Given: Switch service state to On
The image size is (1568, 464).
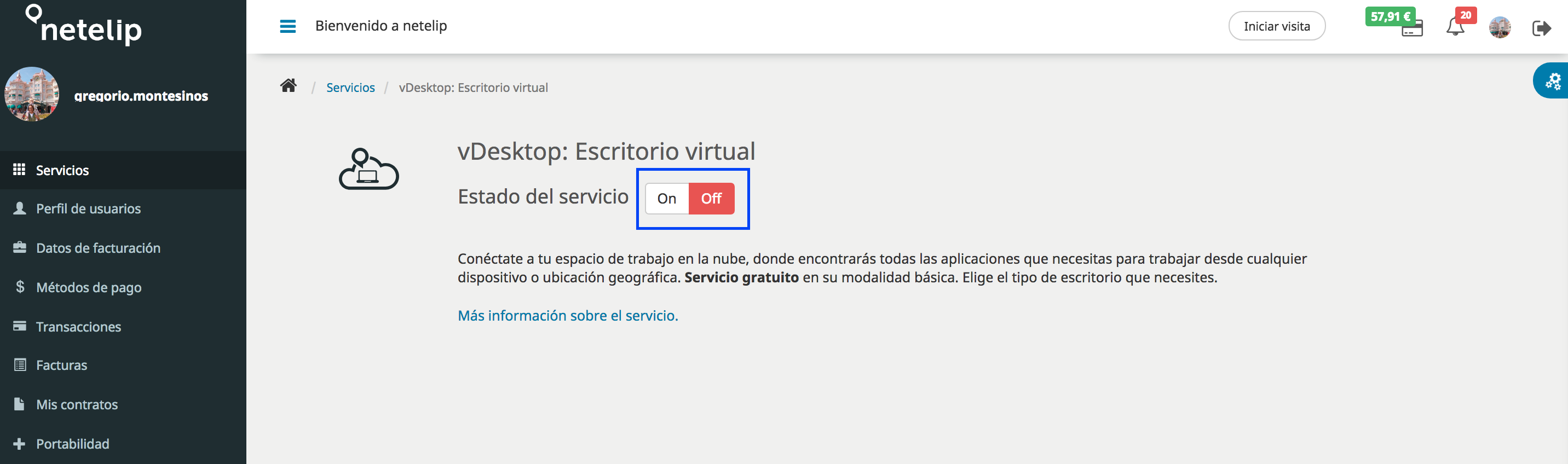Looking at the screenshot, I should coord(667,198).
